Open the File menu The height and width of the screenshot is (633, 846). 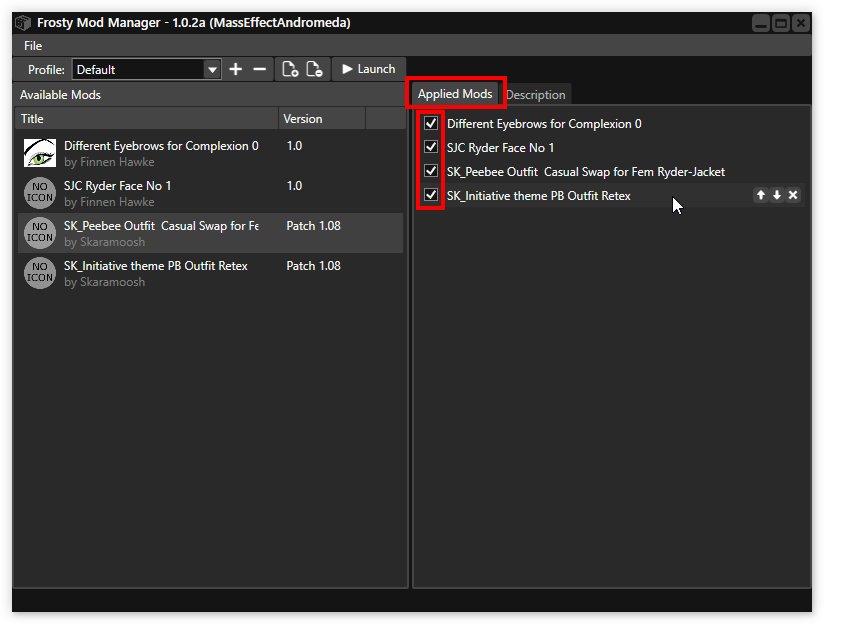(x=33, y=46)
